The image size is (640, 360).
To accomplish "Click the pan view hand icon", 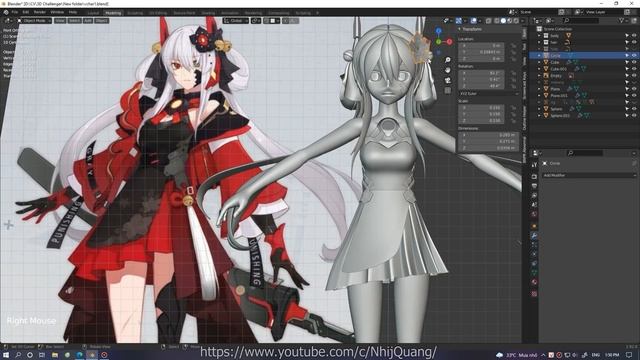I will pyautogui.click(x=448, y=70).
